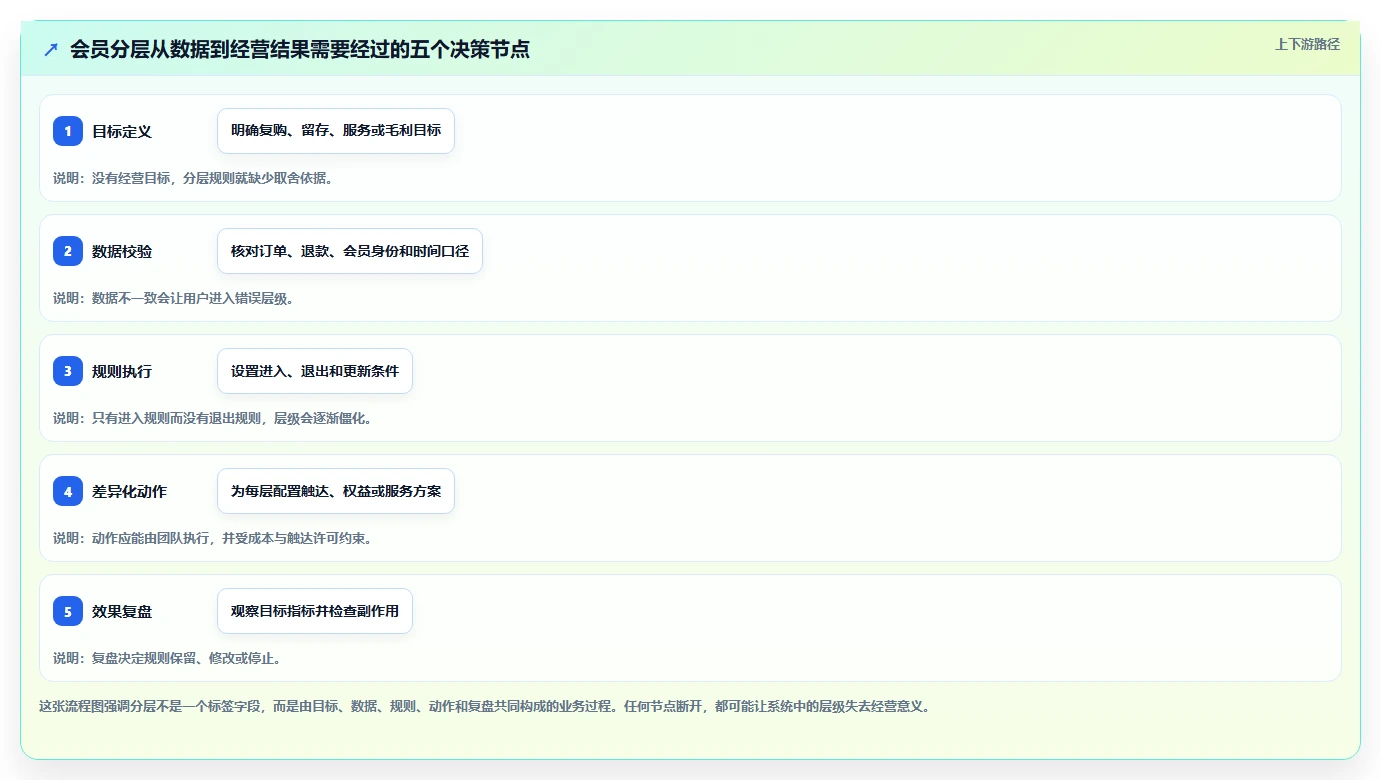
Task: Click the 数据校验 step title
Action: click(x=122, y=251)
